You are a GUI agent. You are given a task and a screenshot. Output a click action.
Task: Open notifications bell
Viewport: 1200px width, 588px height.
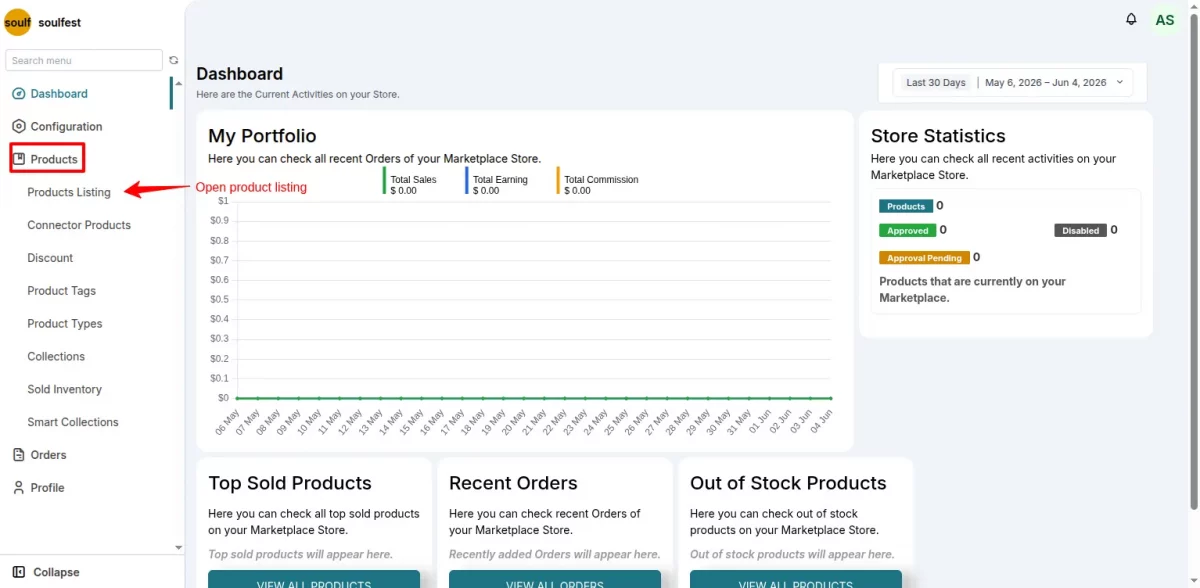[x=1131, y=19]
